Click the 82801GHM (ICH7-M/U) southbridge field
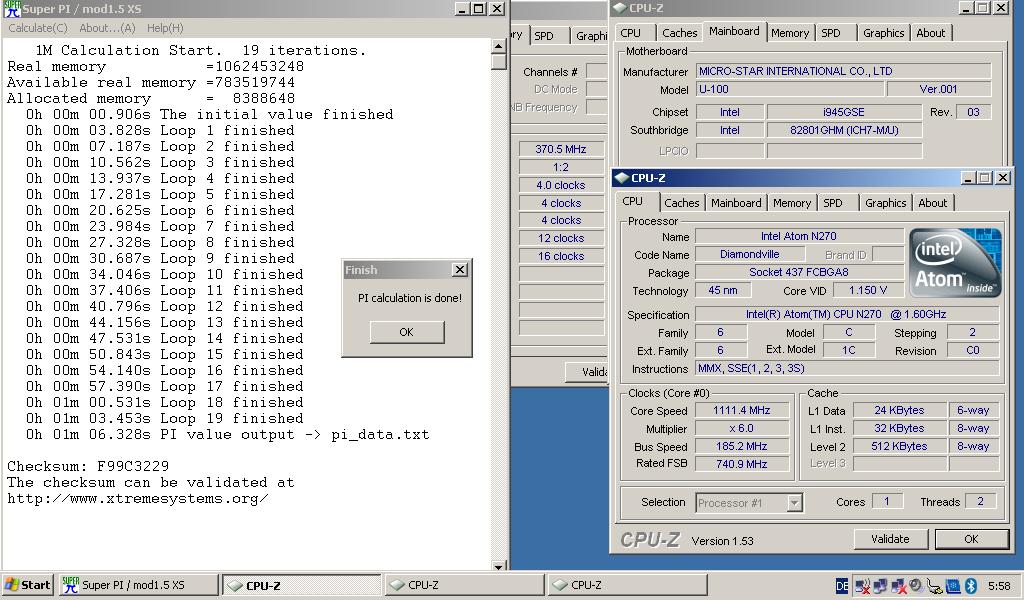The height and width of the screenshot is (600, 1024). point(844,130)
